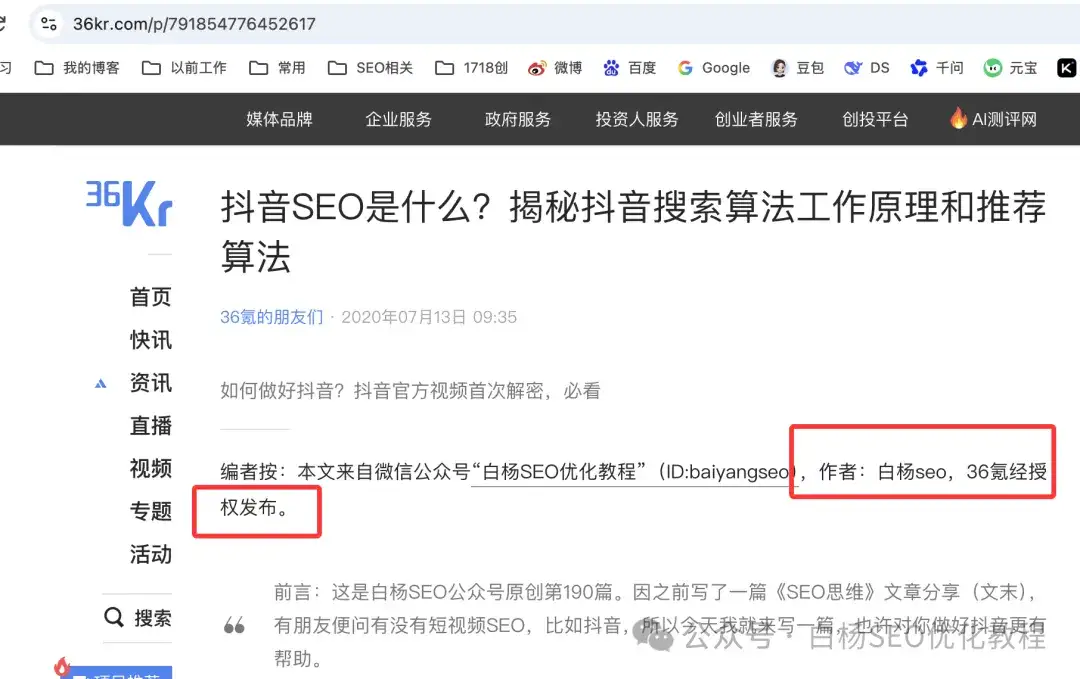1080x679 pixels.
Task: Open the 1718创 bookmark folder
Action: tap(472, 67)
